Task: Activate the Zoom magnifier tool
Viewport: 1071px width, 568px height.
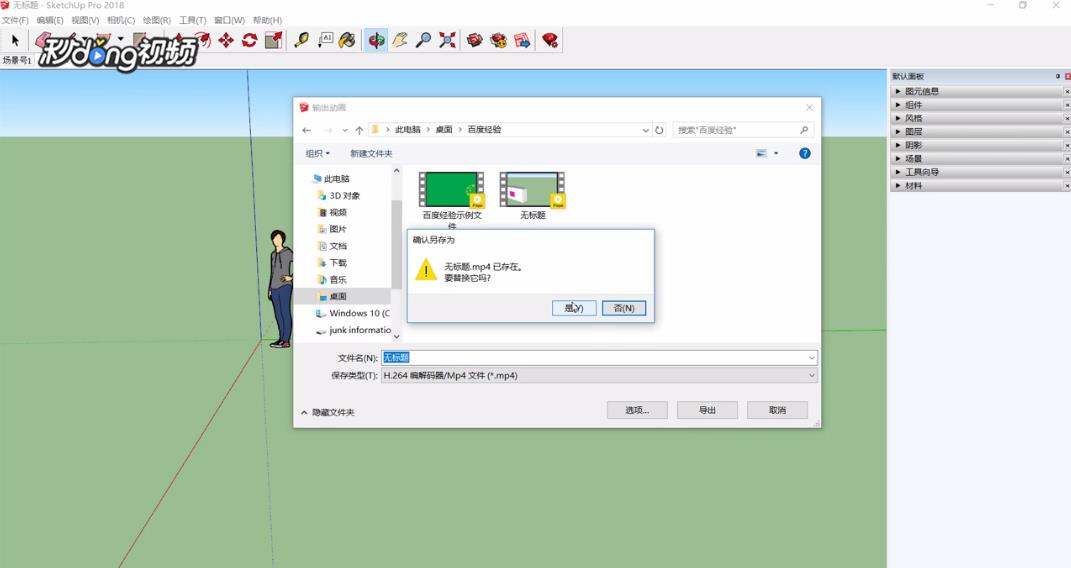Action: click(423, 40)
